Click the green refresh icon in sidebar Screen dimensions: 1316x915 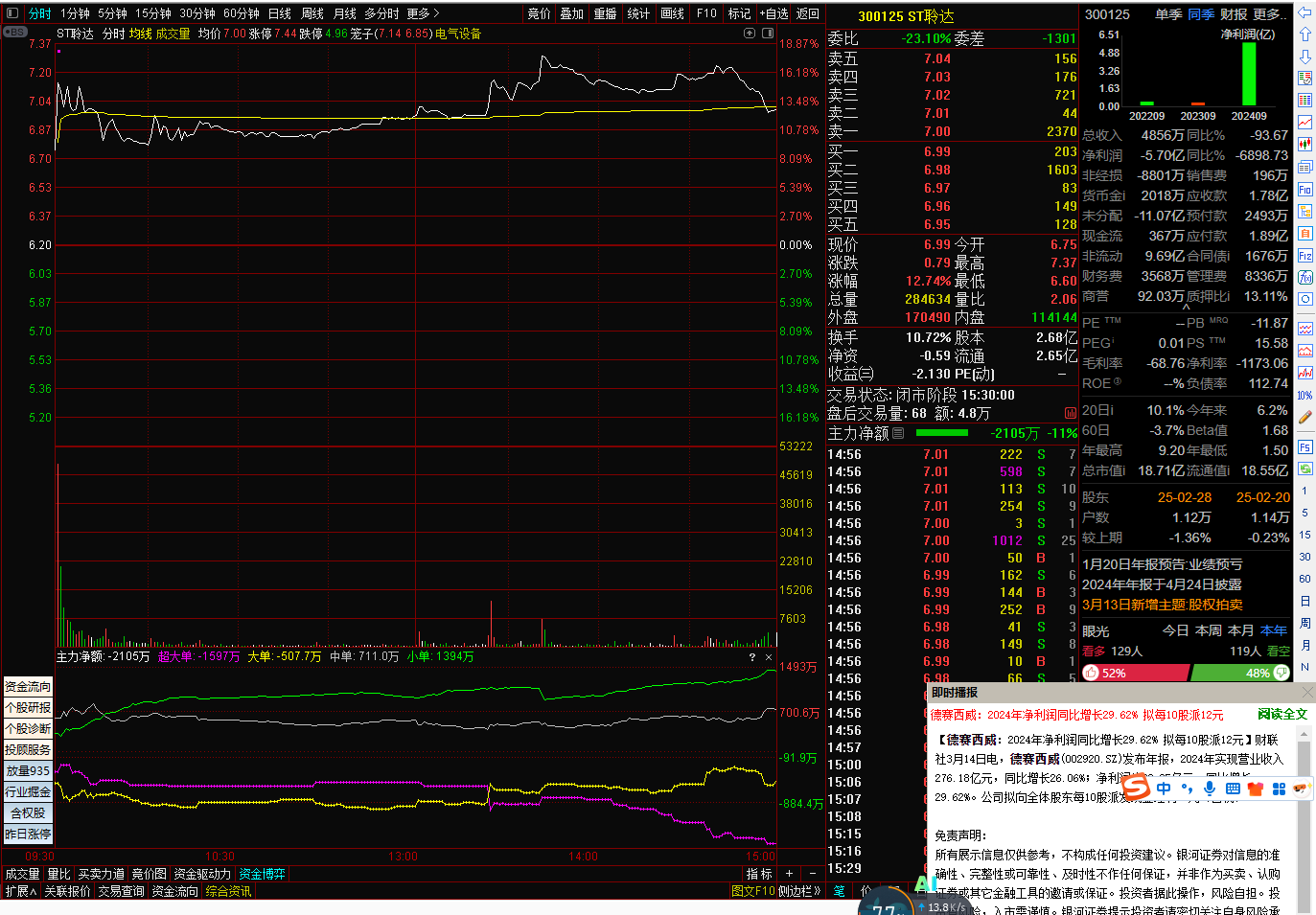pyautogui.click(x=1304, y=469)
